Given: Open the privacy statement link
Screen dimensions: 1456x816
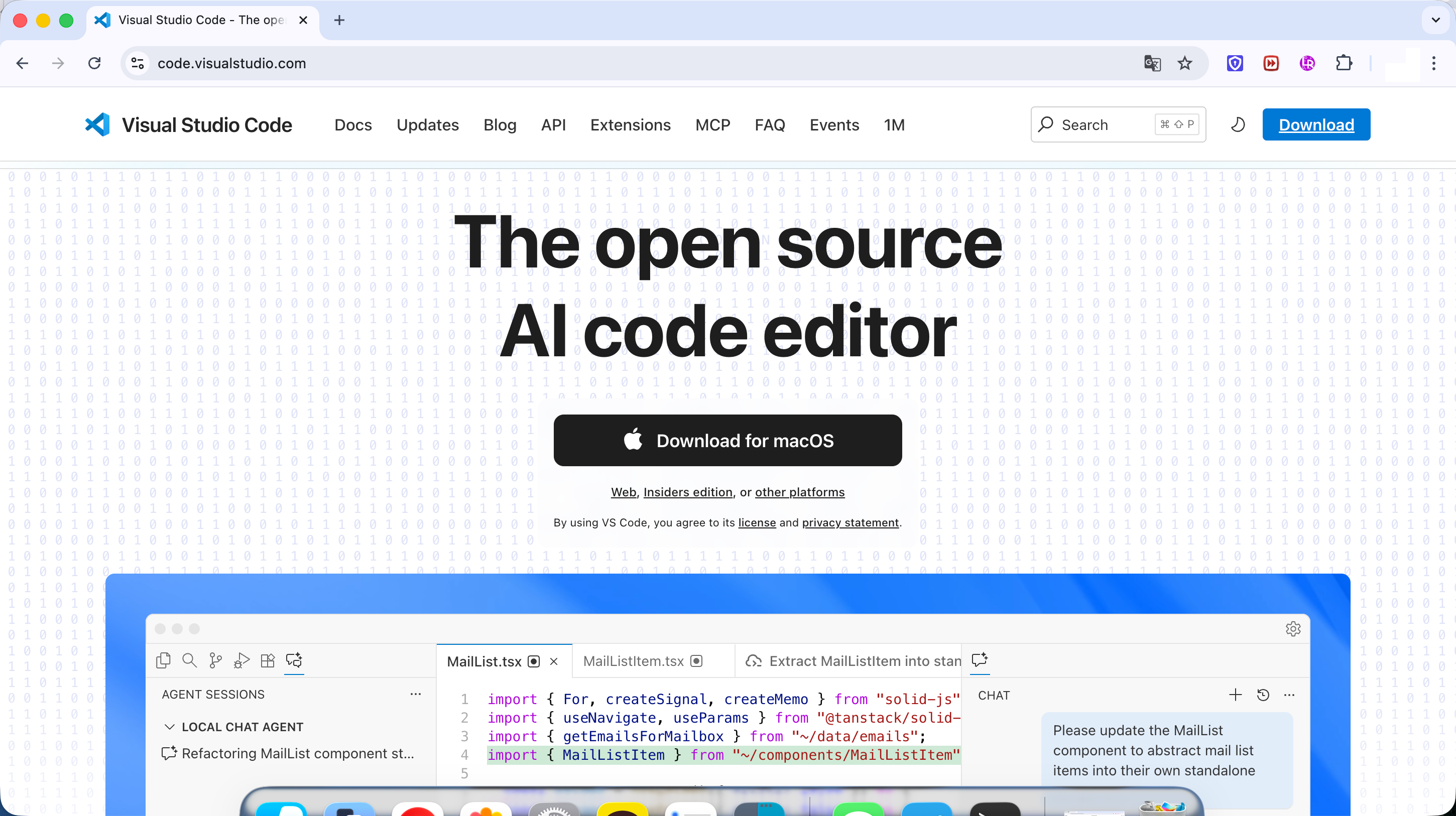Looking at the screenshot, I should coord(850,523).
